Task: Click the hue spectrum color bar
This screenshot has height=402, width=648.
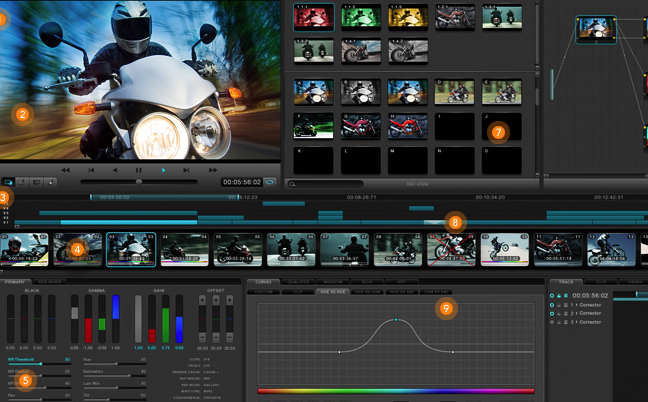Action: pos(395,390)
